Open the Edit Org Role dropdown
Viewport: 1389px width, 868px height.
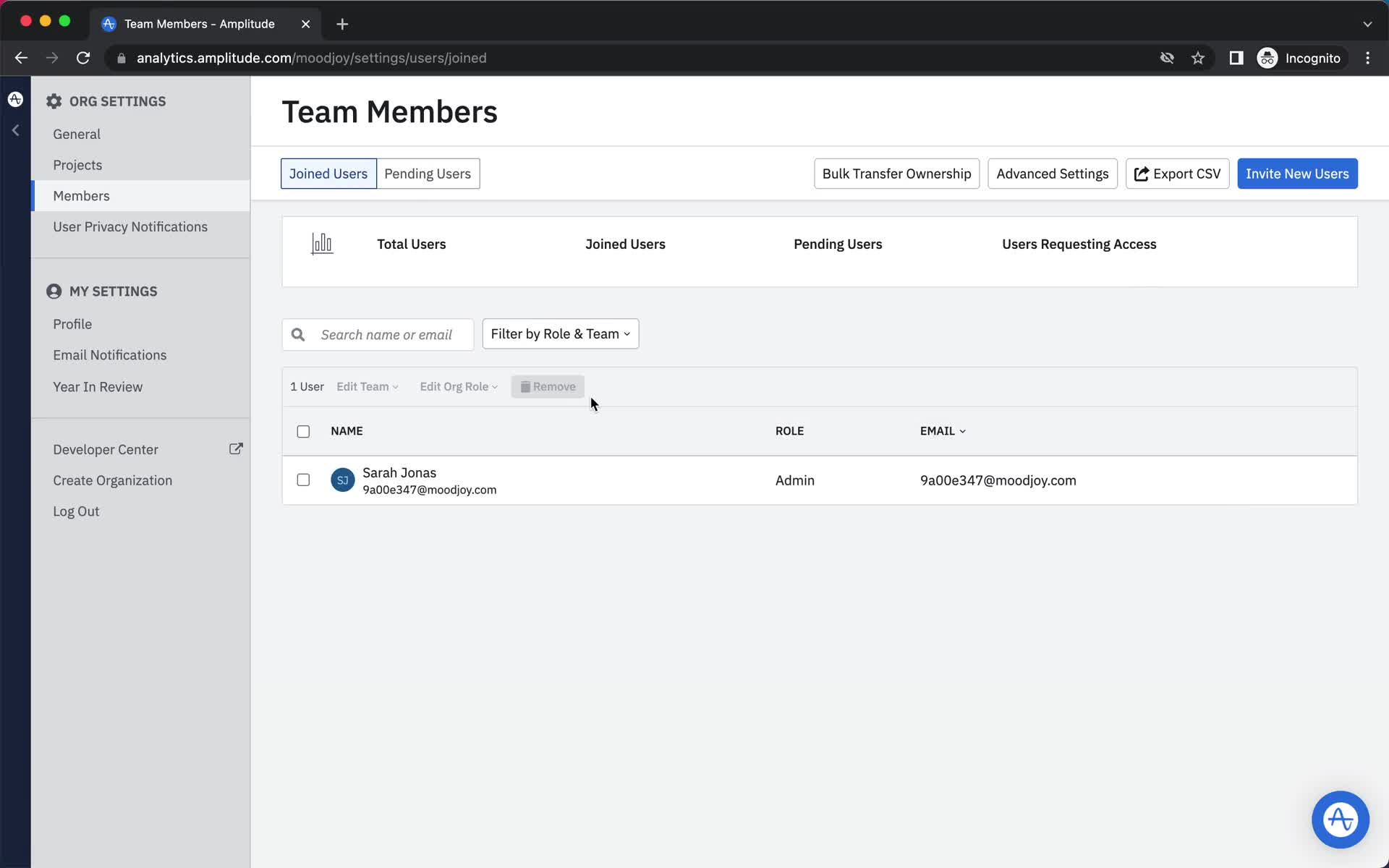[459, 386]
